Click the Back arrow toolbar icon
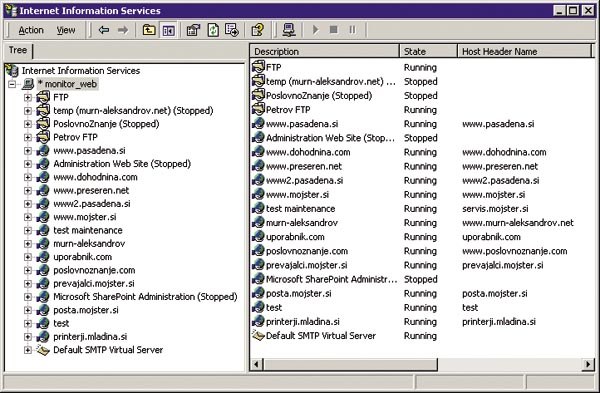600x393 pixels. coord(104,30)
